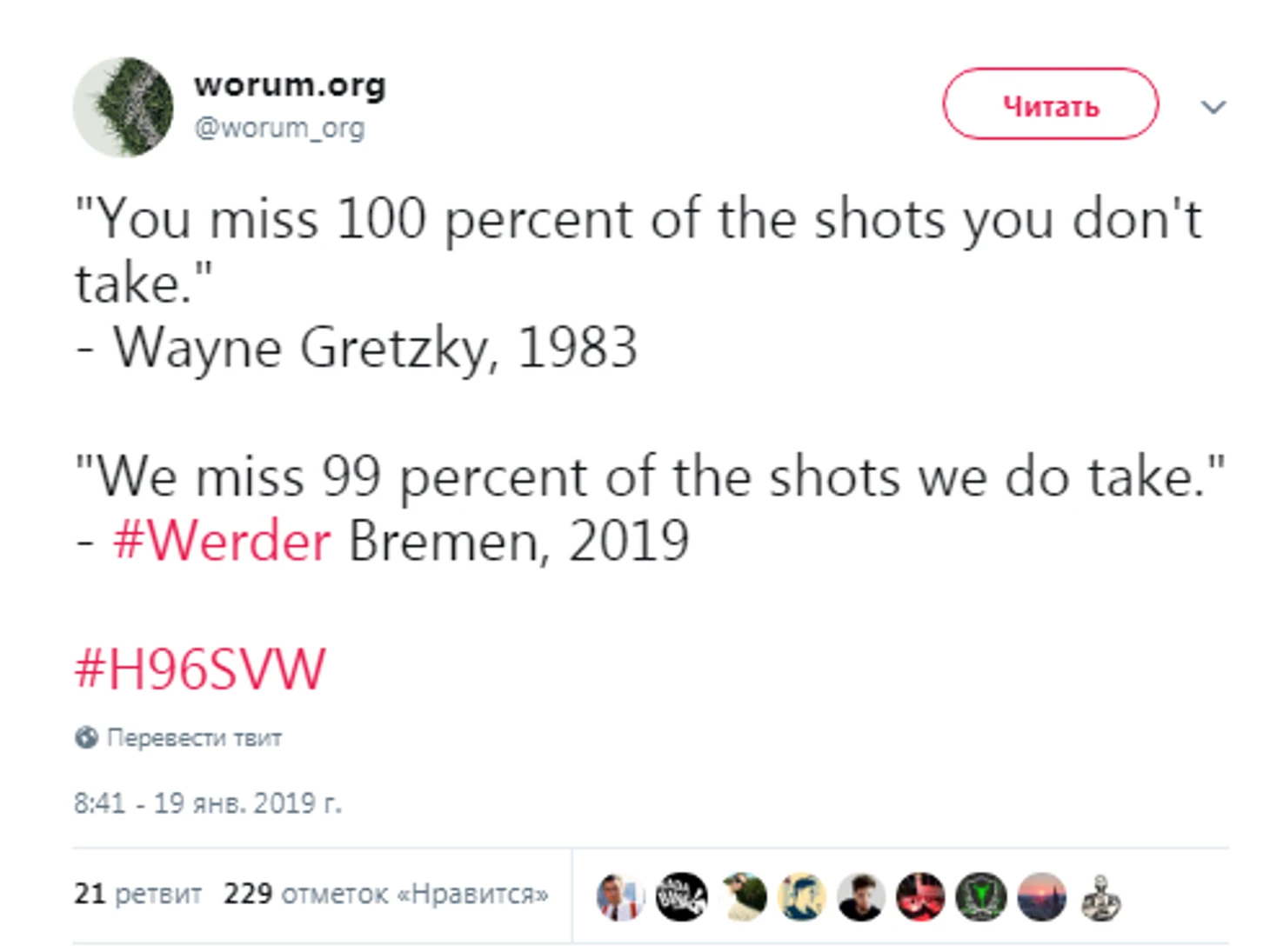View the 229 отметок «Нравится» list
Image resolution: width=1270 pixels, height=952 pixels.
coord(385,894)
